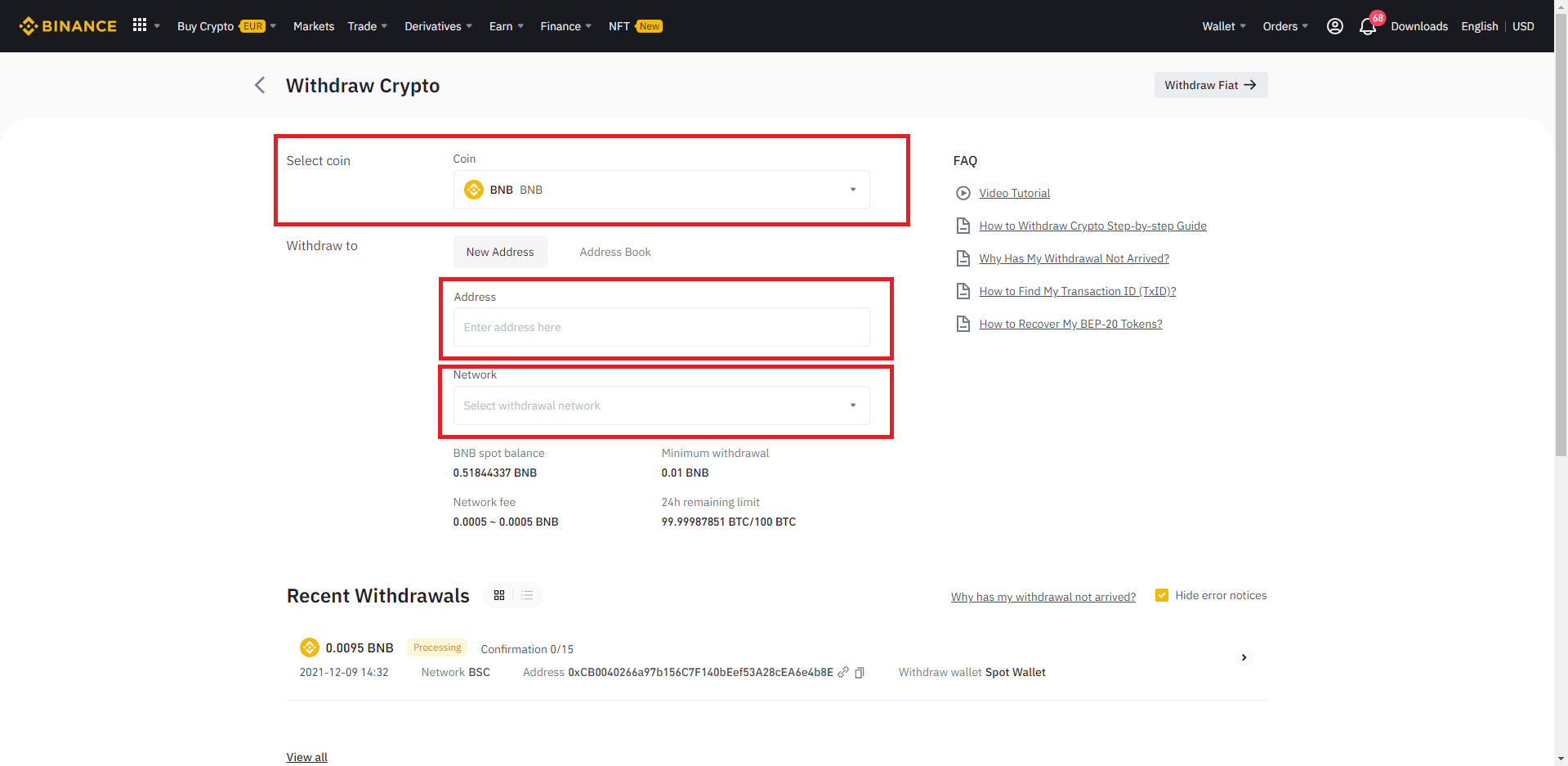Toggle Hide error notices checkbox
This screenshot has width=1568, height=766.
click(1161, 595)
